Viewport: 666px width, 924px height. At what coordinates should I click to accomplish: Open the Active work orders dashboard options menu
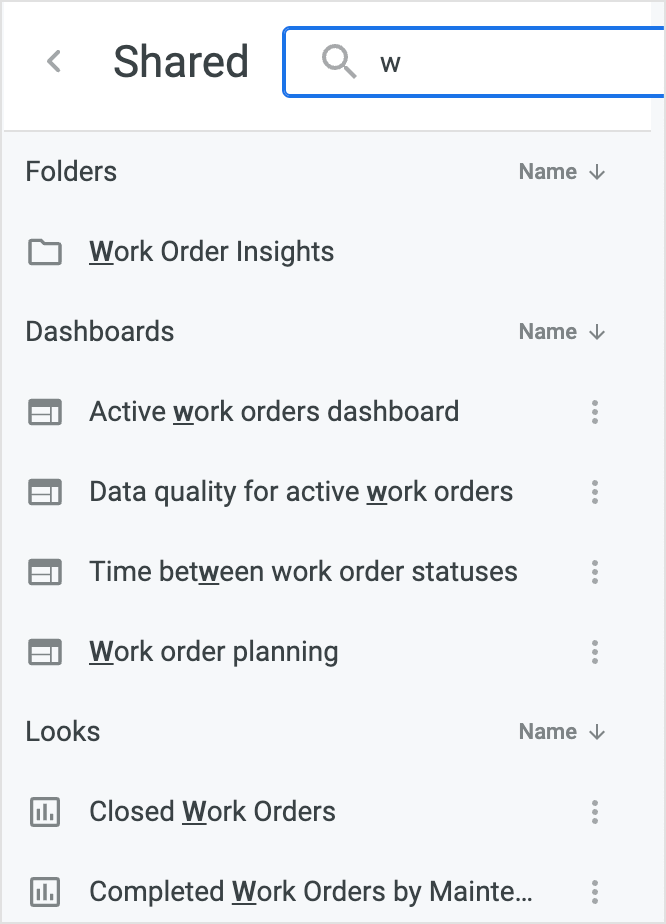pos(595,412)
